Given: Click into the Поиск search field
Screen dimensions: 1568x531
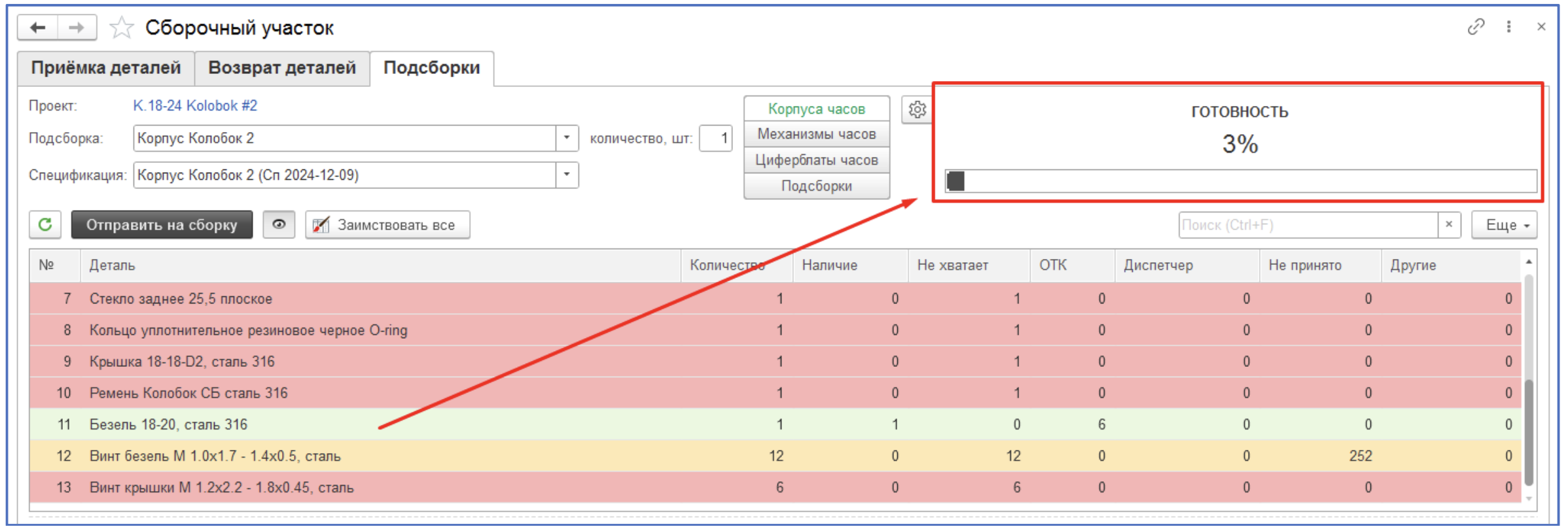Looking at the screenshot, I should [x=1308, y=225].
